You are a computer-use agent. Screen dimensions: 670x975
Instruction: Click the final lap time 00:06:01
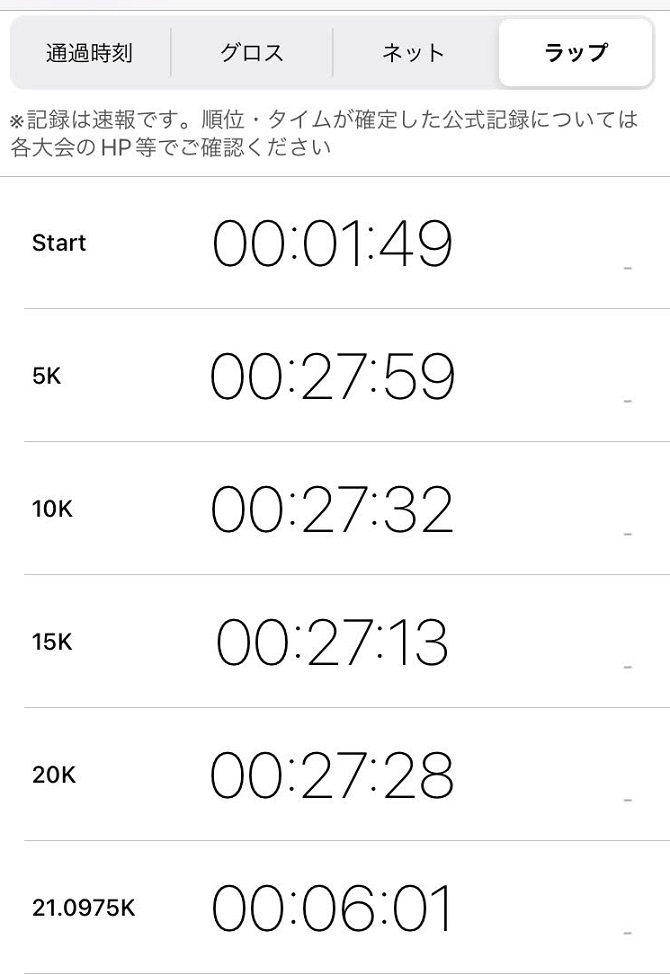point(332,908)
